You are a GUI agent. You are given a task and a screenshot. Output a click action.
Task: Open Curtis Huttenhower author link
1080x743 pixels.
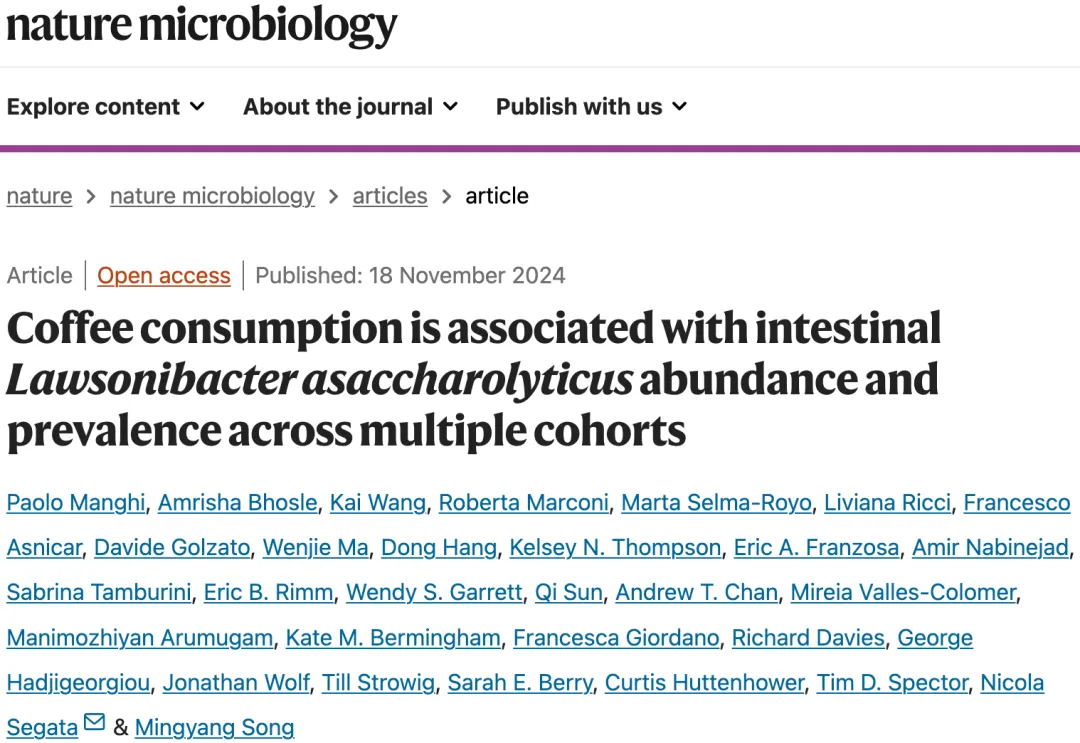pos(705,682)
